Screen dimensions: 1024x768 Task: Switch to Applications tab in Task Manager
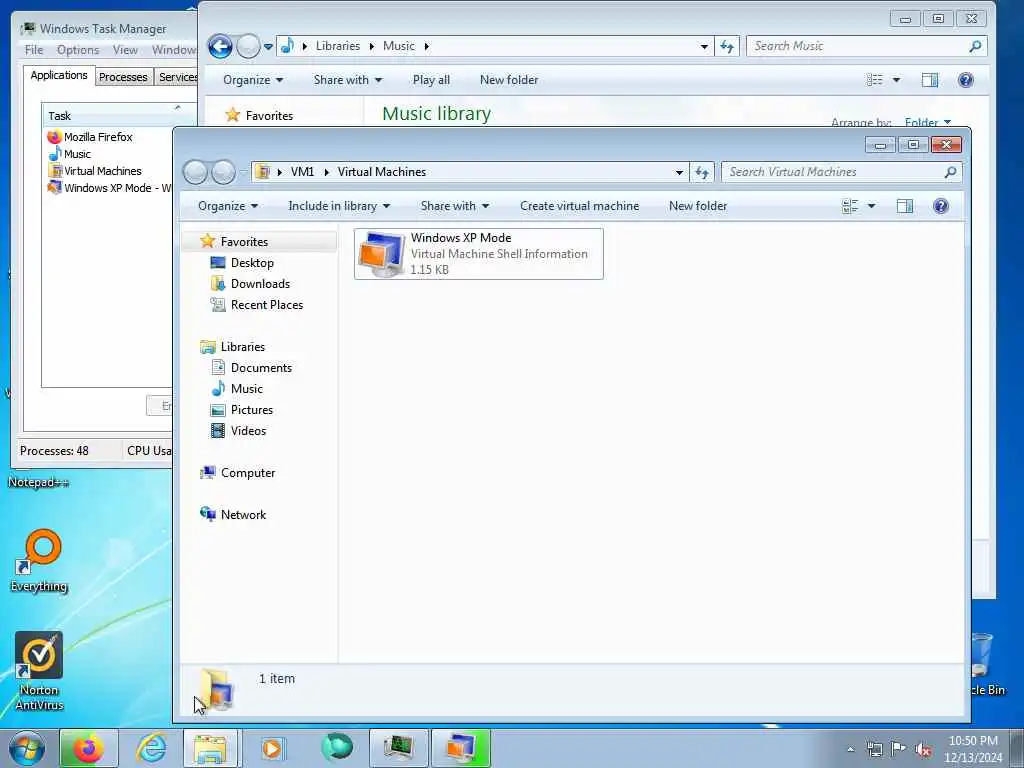(x=59, y=75)
